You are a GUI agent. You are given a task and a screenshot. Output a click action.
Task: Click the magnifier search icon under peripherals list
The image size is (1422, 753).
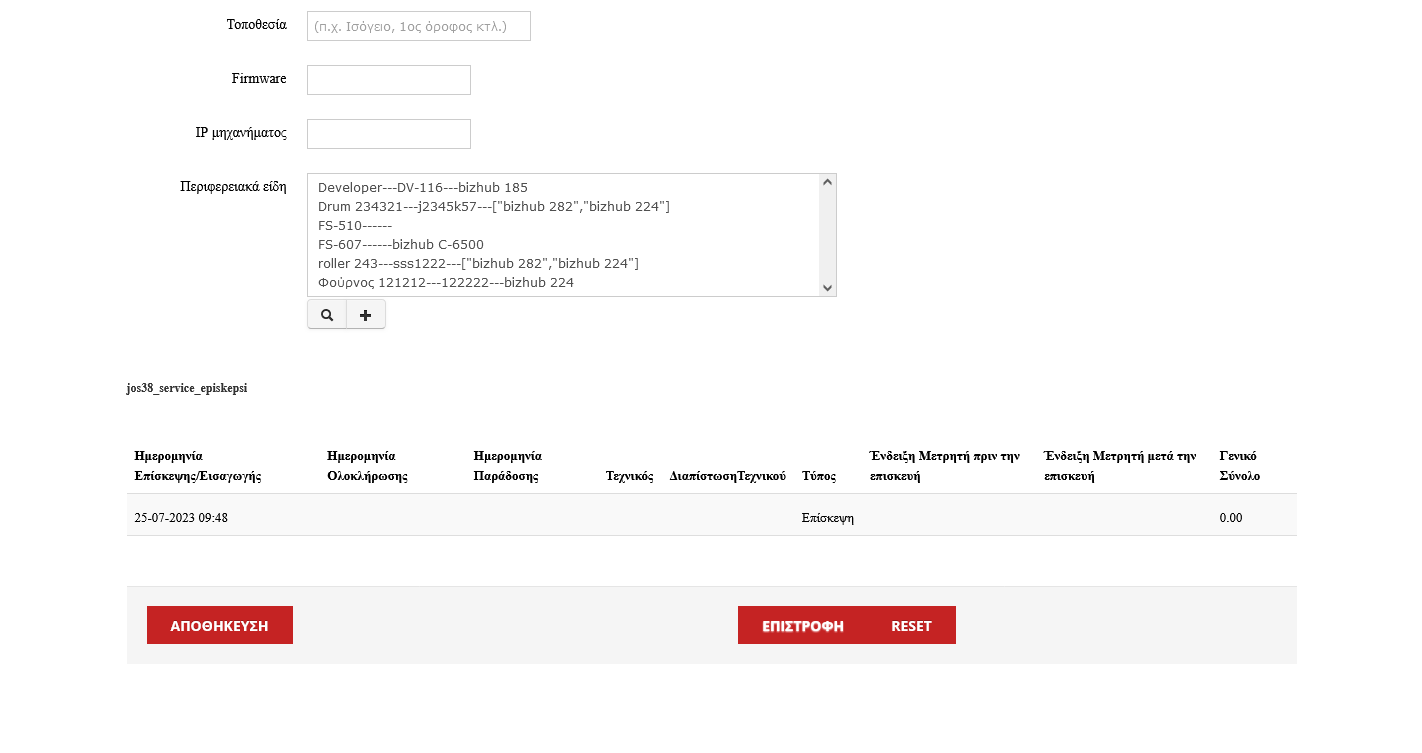point(327,315)
